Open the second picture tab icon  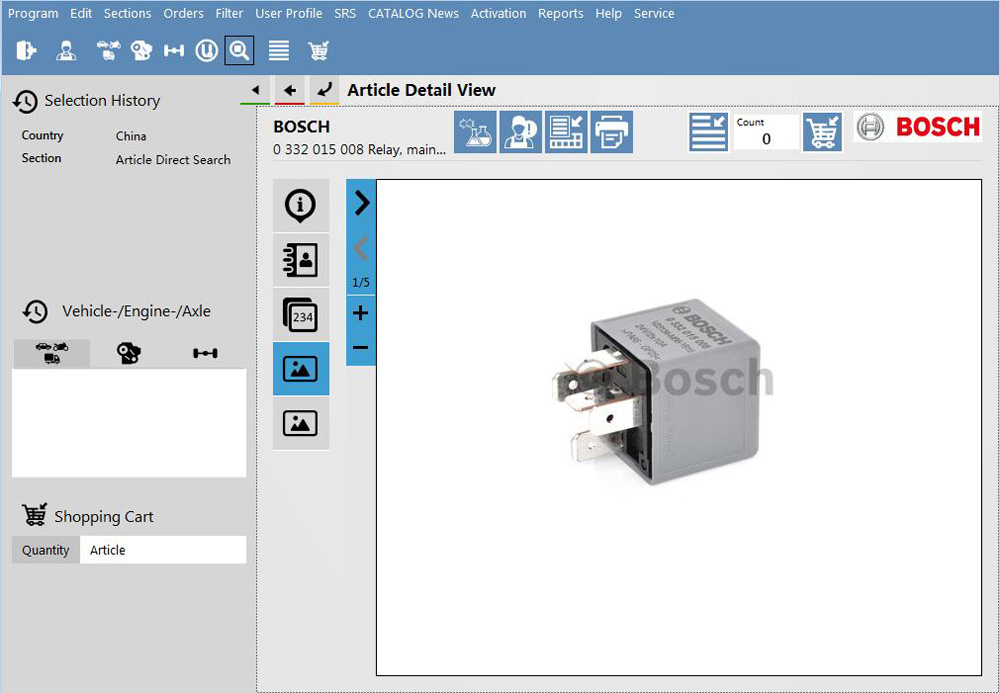pos(301,423)
